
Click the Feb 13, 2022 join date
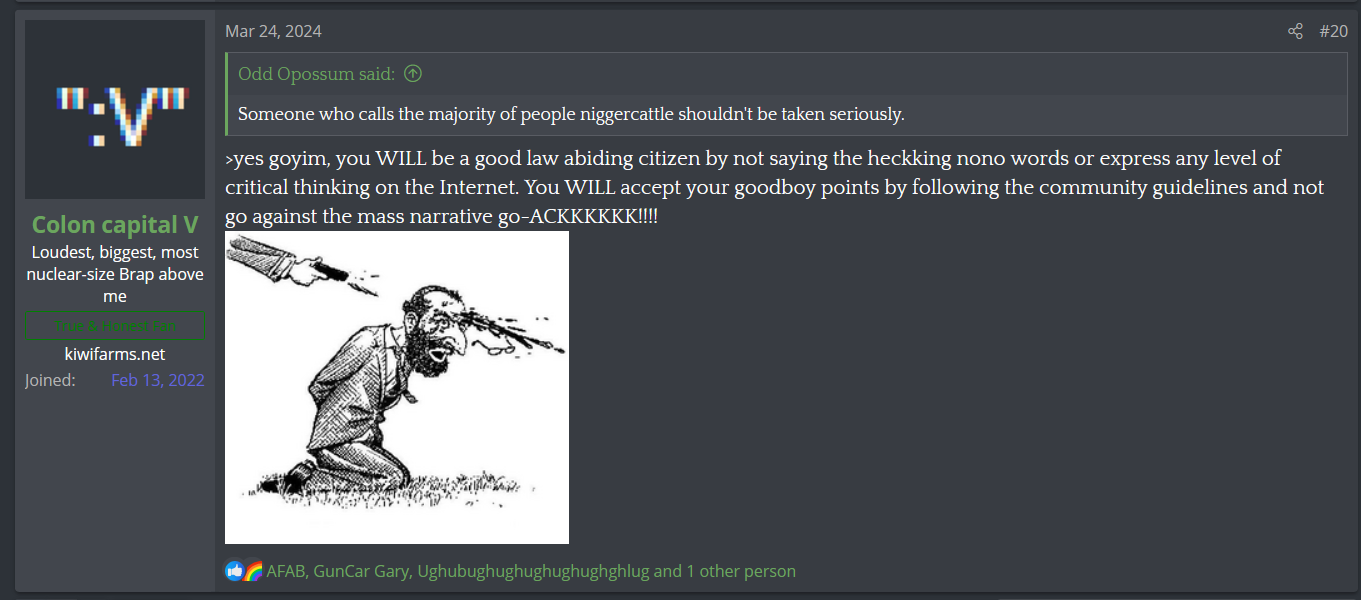[158, 380]
